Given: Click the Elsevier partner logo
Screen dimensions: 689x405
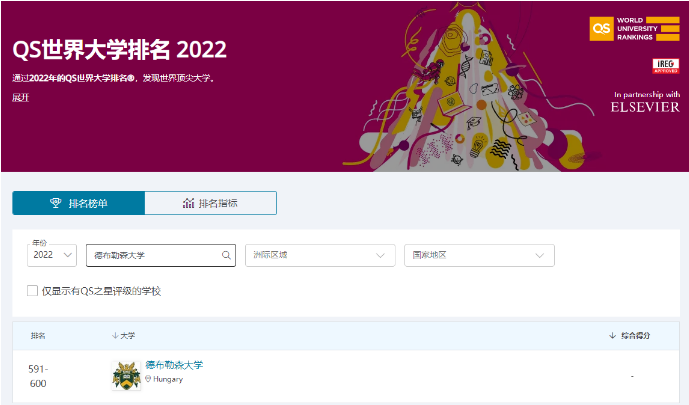Looking at the screenshot, I should coord(645,107).
